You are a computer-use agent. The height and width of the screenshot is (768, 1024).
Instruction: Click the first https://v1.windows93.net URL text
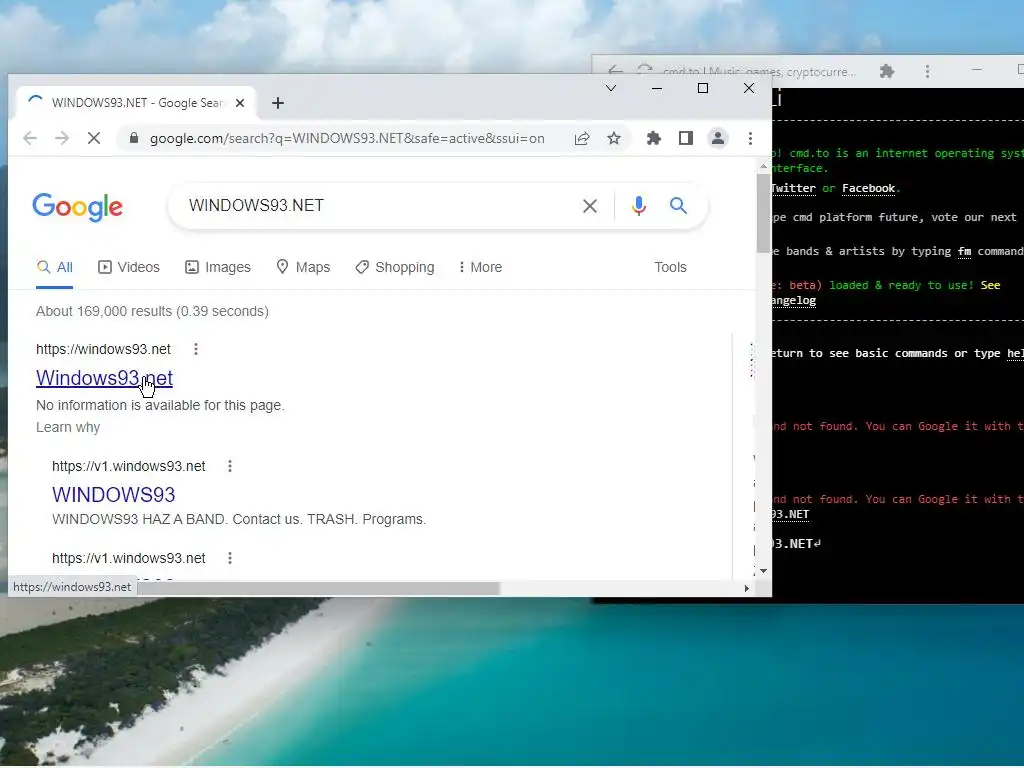(x=129, y=466)
